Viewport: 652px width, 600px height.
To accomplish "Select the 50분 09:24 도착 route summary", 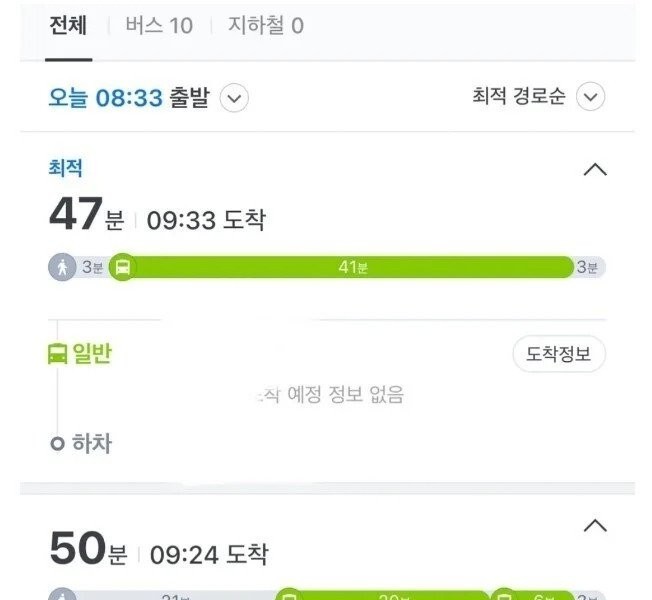I will (x=160, y=549).
